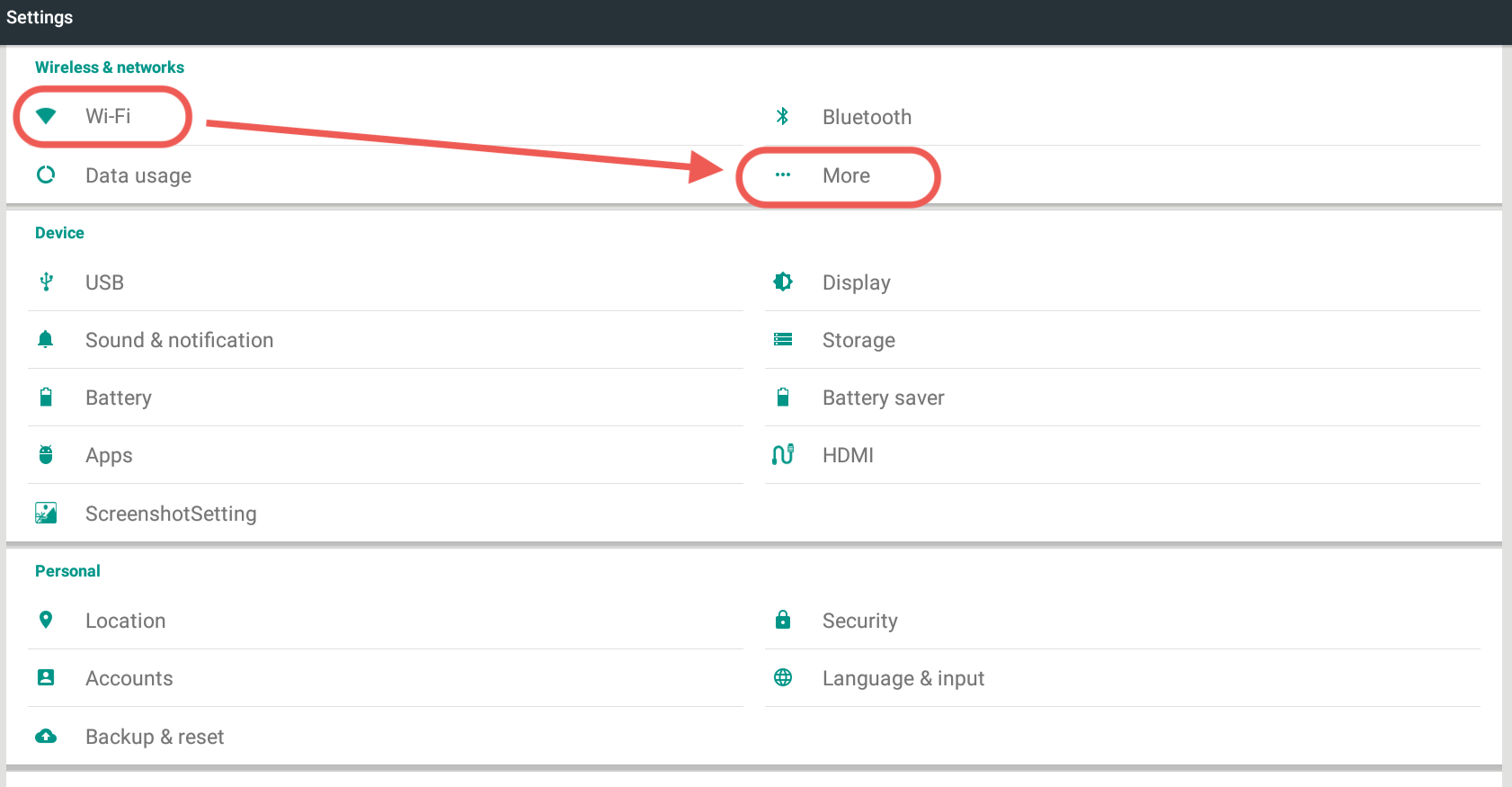
Task: Click the Wireless & networks section header
Action: pyautogui.click(x=110, y=67)
